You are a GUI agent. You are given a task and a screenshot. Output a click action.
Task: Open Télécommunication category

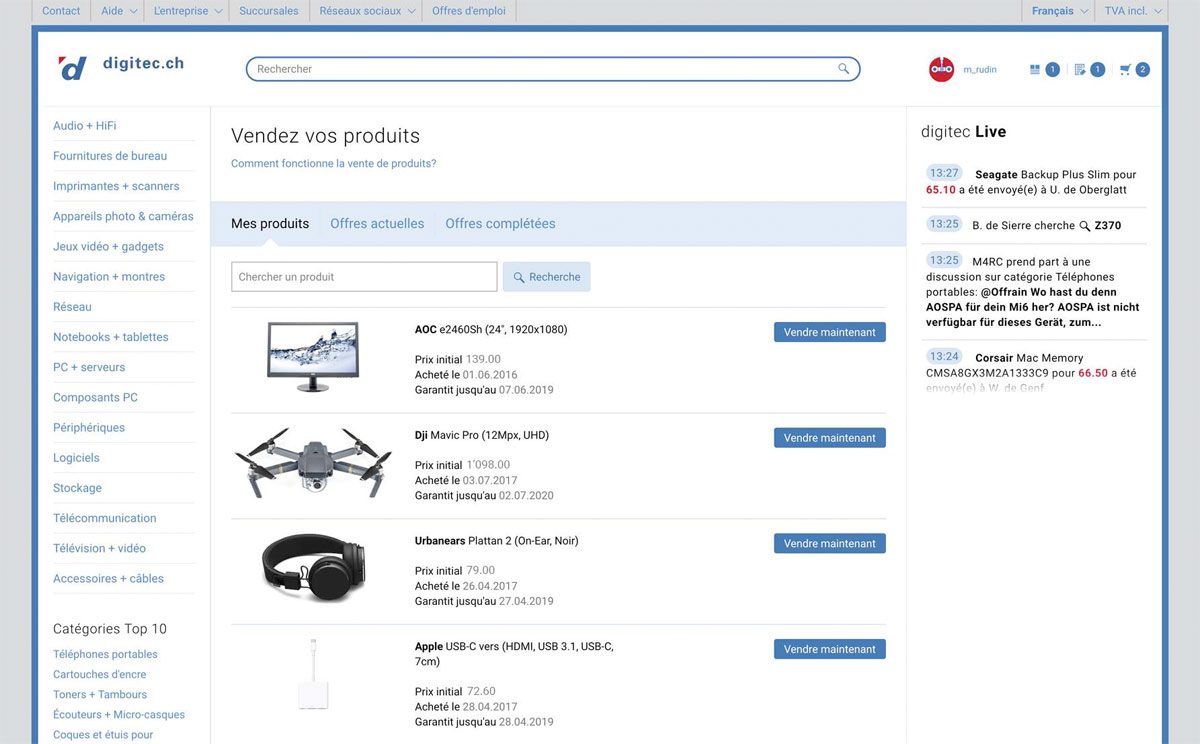click(105, 518)
